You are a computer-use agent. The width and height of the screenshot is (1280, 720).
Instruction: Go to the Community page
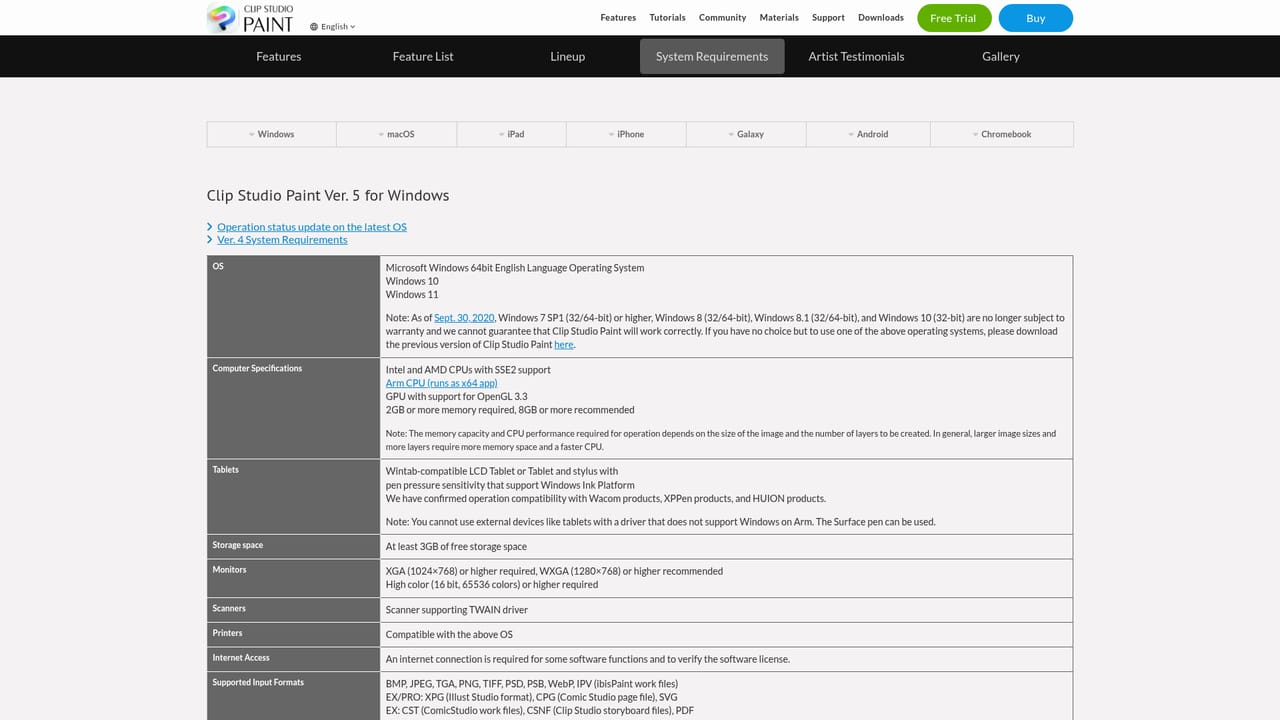pyautogui.click(x=722, y=18)
